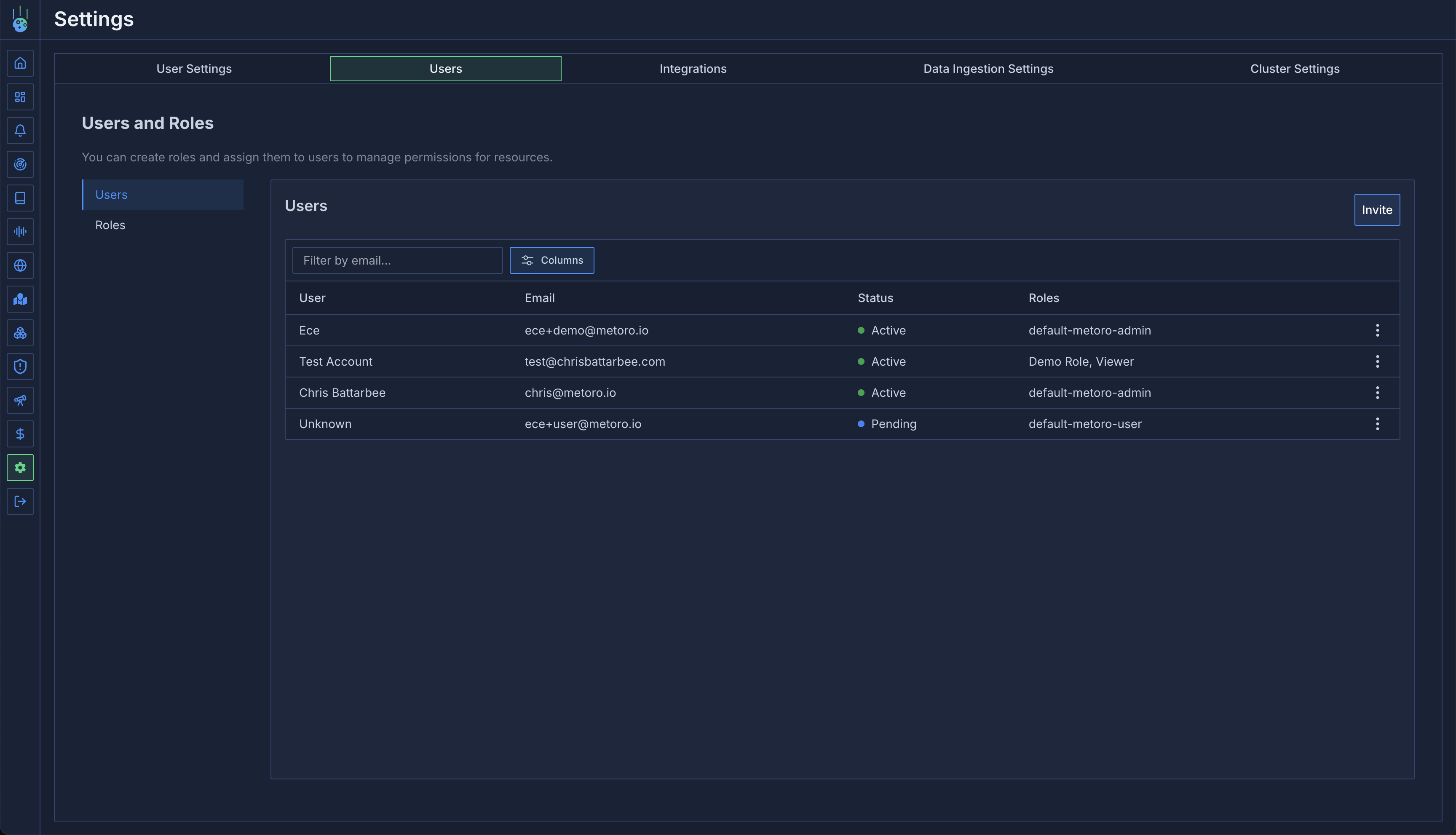Click the Invite button

tap(1376, 210)
